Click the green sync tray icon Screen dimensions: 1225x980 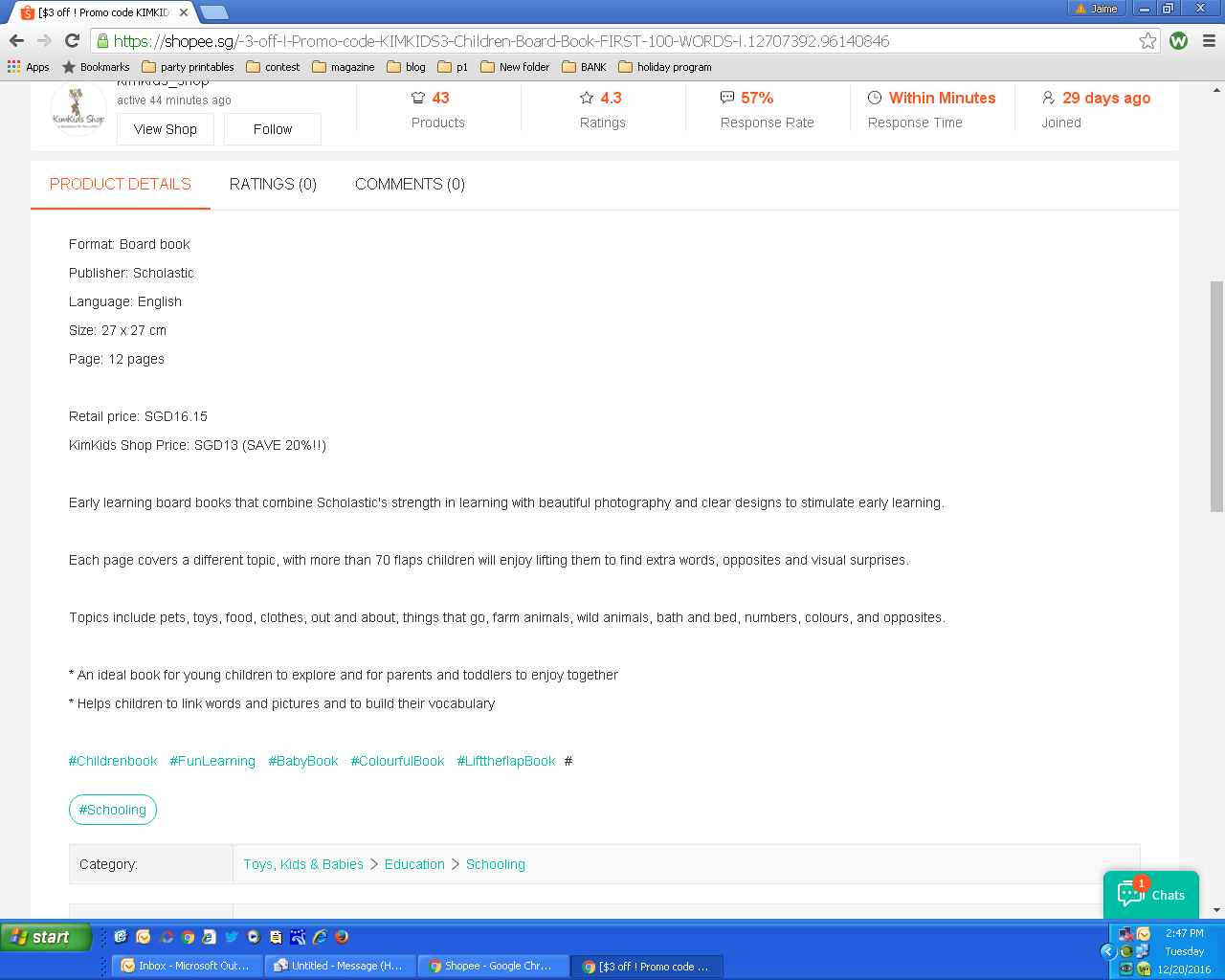click(1126, 951)
